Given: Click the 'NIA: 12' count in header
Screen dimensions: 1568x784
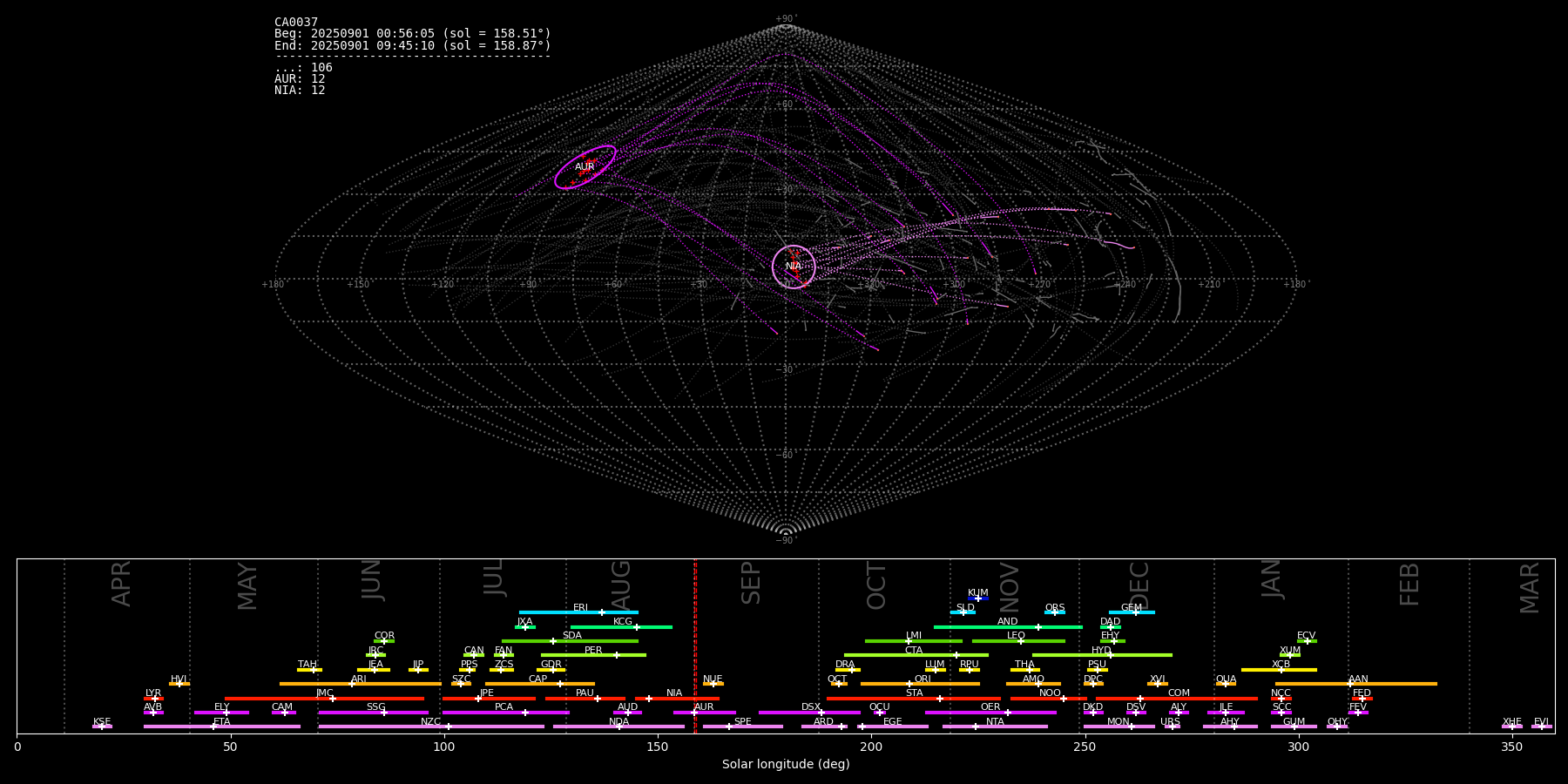Looking at the screenshot, I should pos(300,91).
